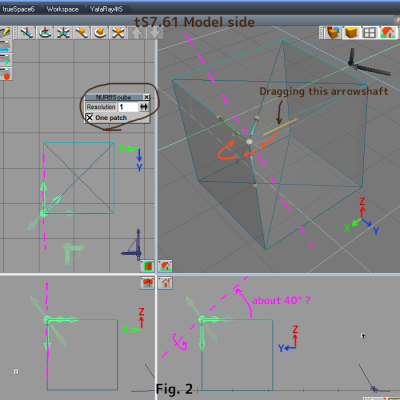Click the multi-shape primitives icon in the view toolbar

point(333,33)
